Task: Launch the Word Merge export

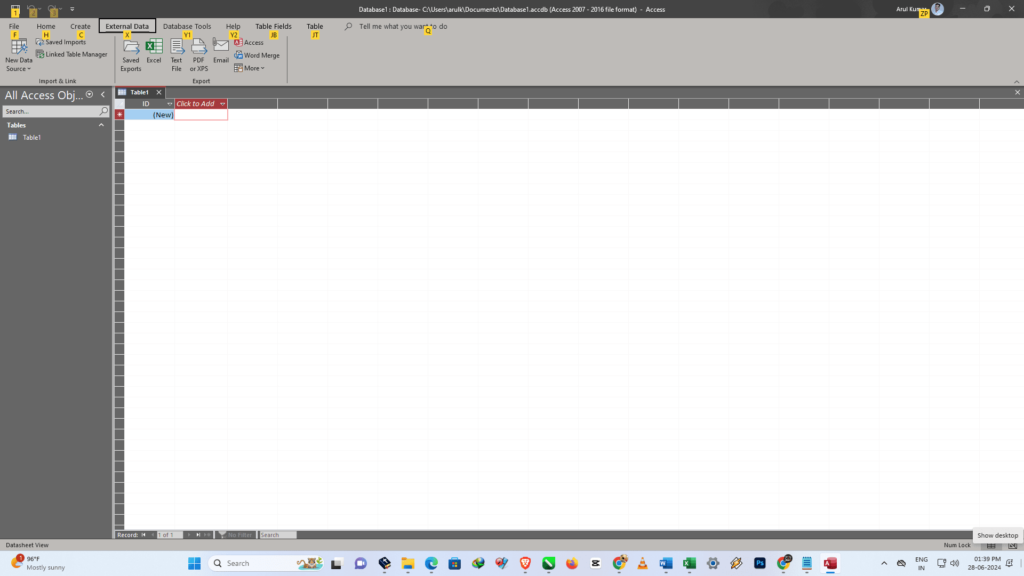Action: pyautogui.click(x=258, y=54)
